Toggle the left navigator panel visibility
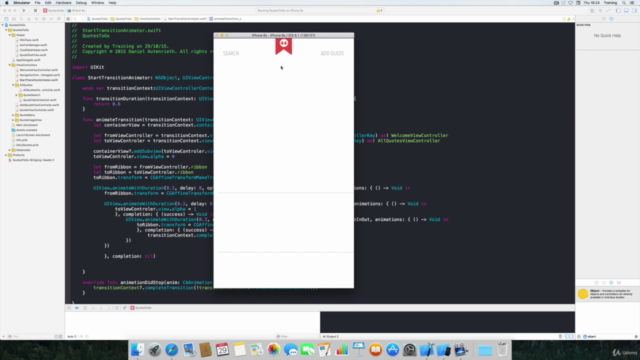The width and height of the screenshot is (640, 360). click(618, 11)
